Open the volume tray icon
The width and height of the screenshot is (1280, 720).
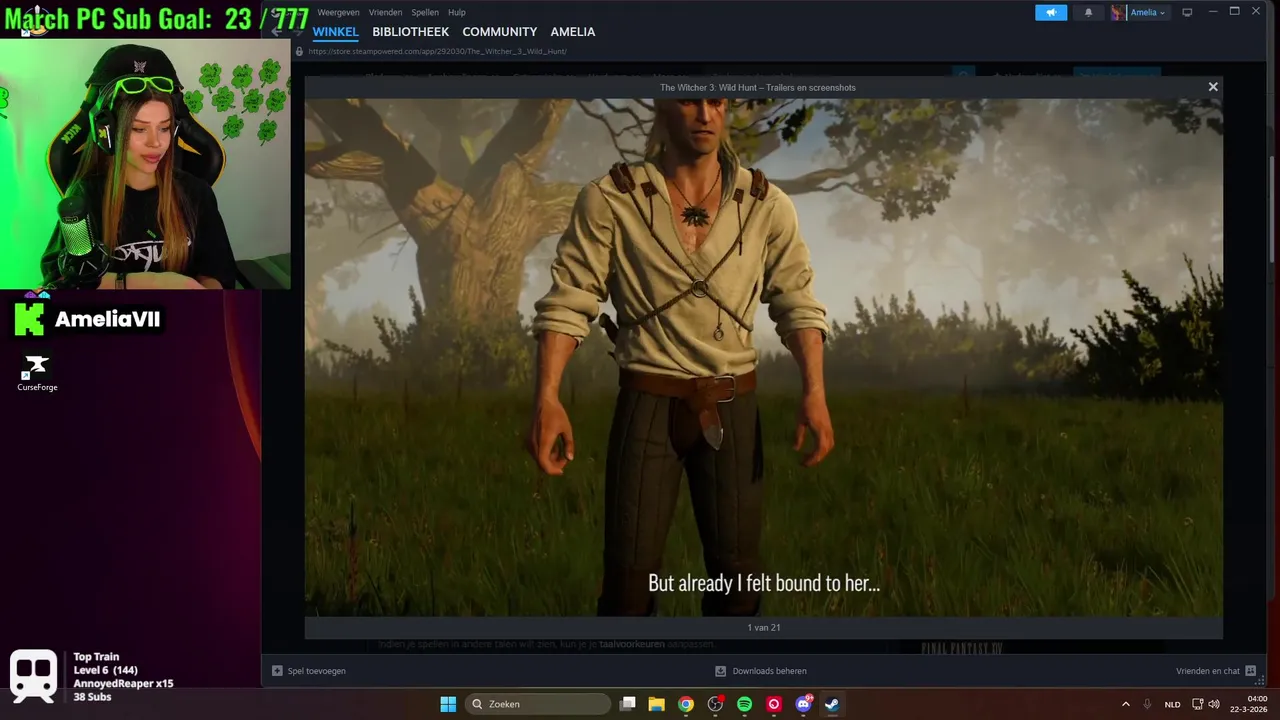1214,704
